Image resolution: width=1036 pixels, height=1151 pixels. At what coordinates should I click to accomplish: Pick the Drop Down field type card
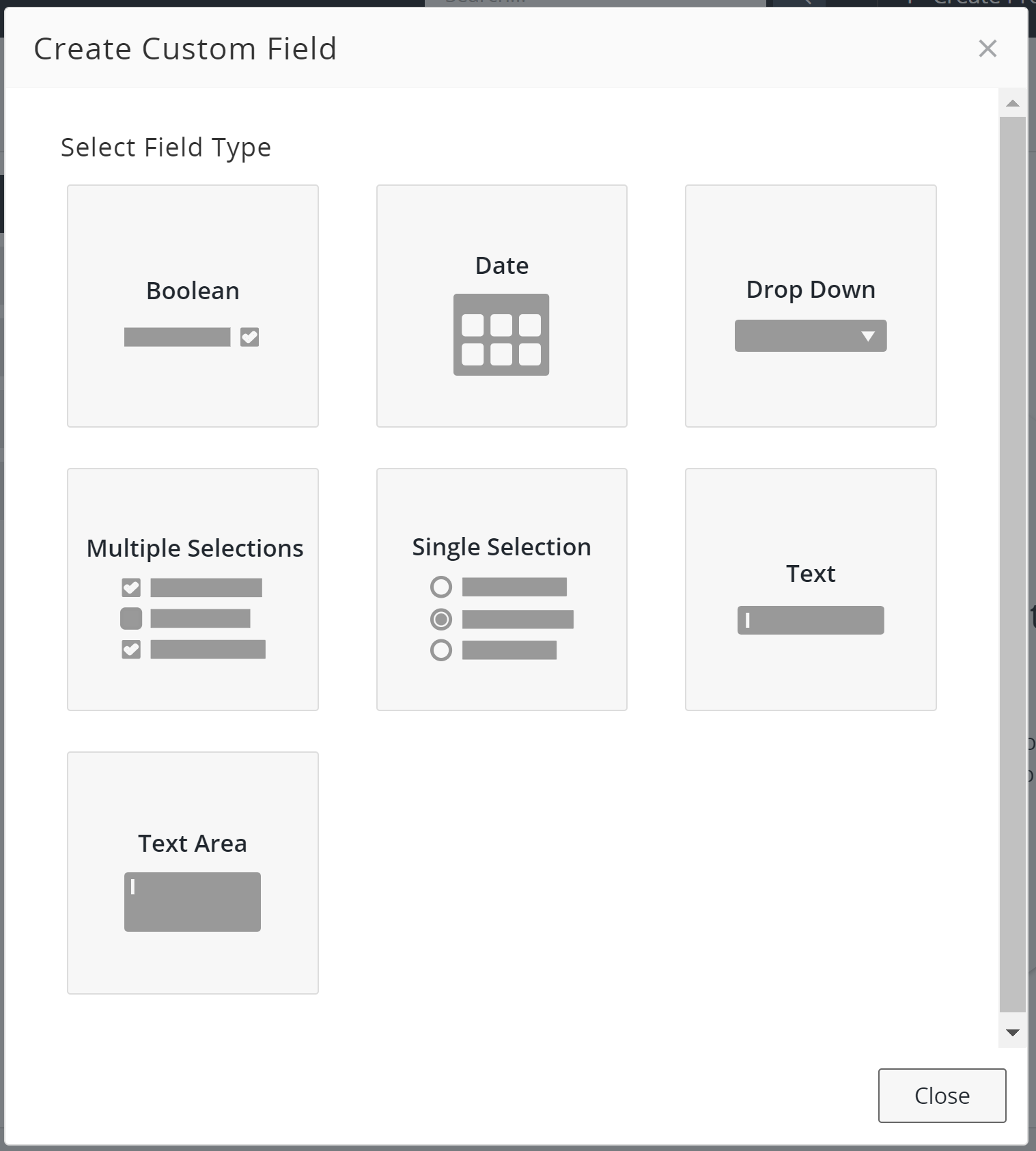coord(811,306)
